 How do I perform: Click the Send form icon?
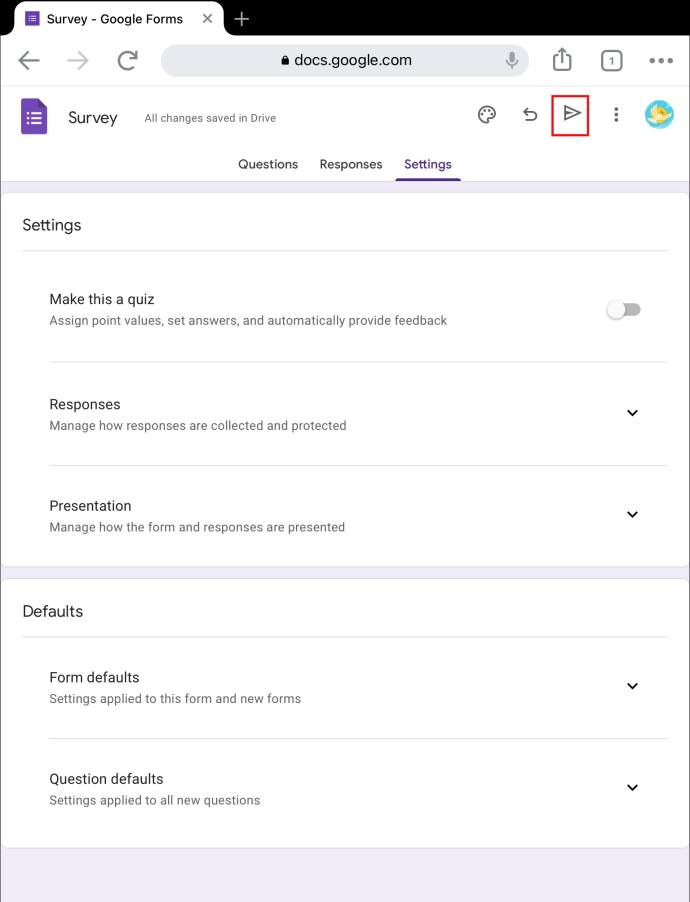570,115
